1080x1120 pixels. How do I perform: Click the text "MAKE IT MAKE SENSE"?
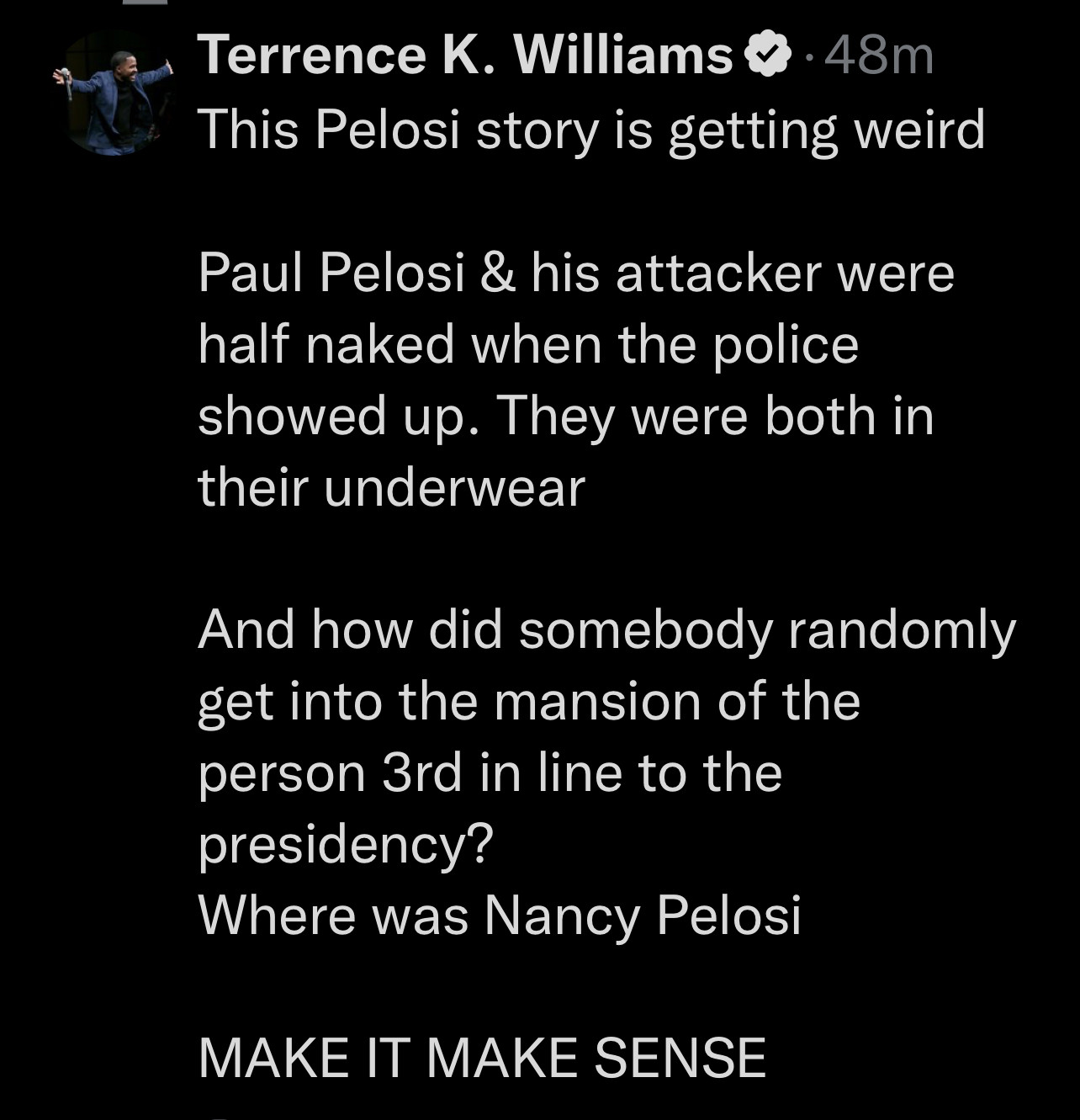pyautogui.click(x=482, y=1057)
